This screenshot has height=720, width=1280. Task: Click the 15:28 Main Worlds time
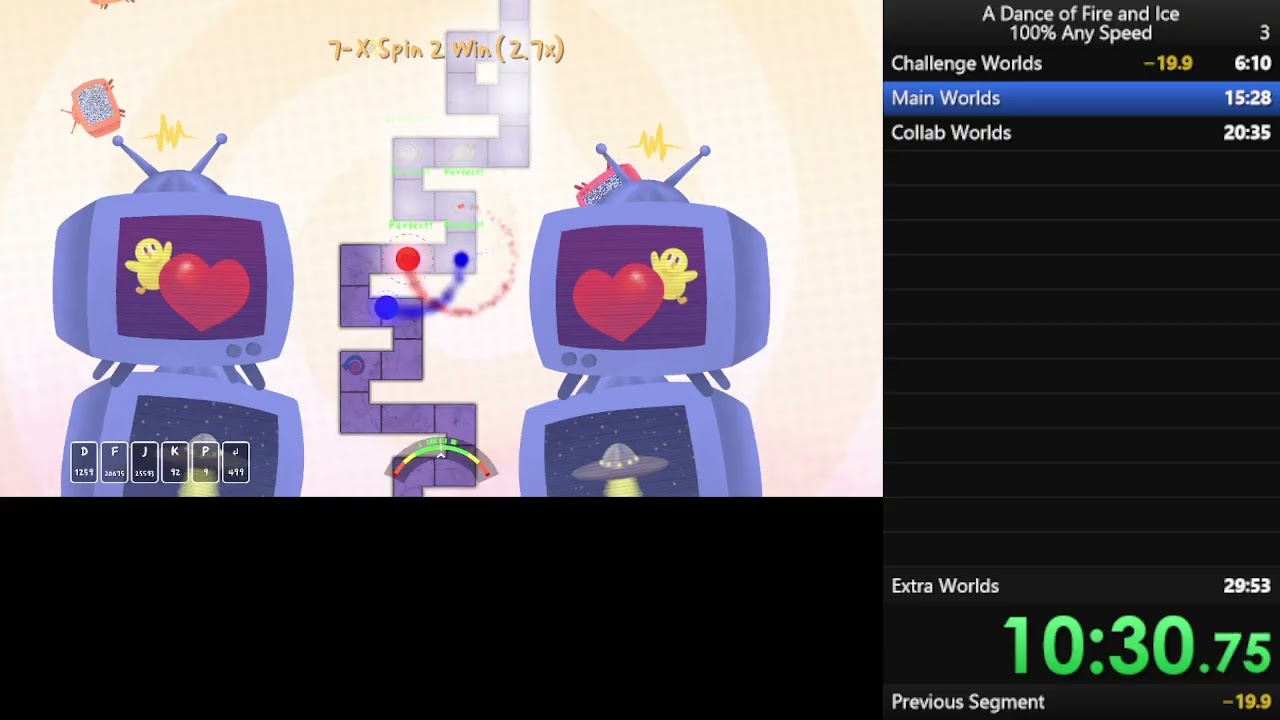click(x=1247, y=98)
